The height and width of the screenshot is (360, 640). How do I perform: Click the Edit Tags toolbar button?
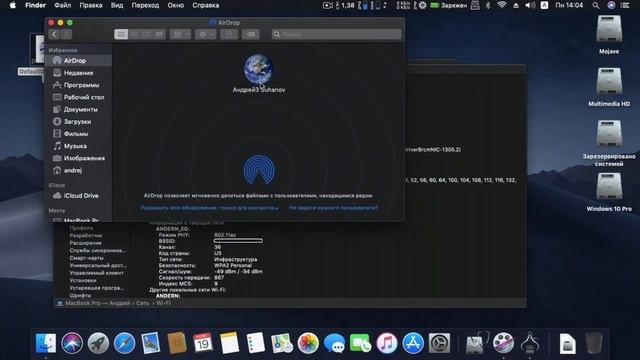click(x=251, y=34)
